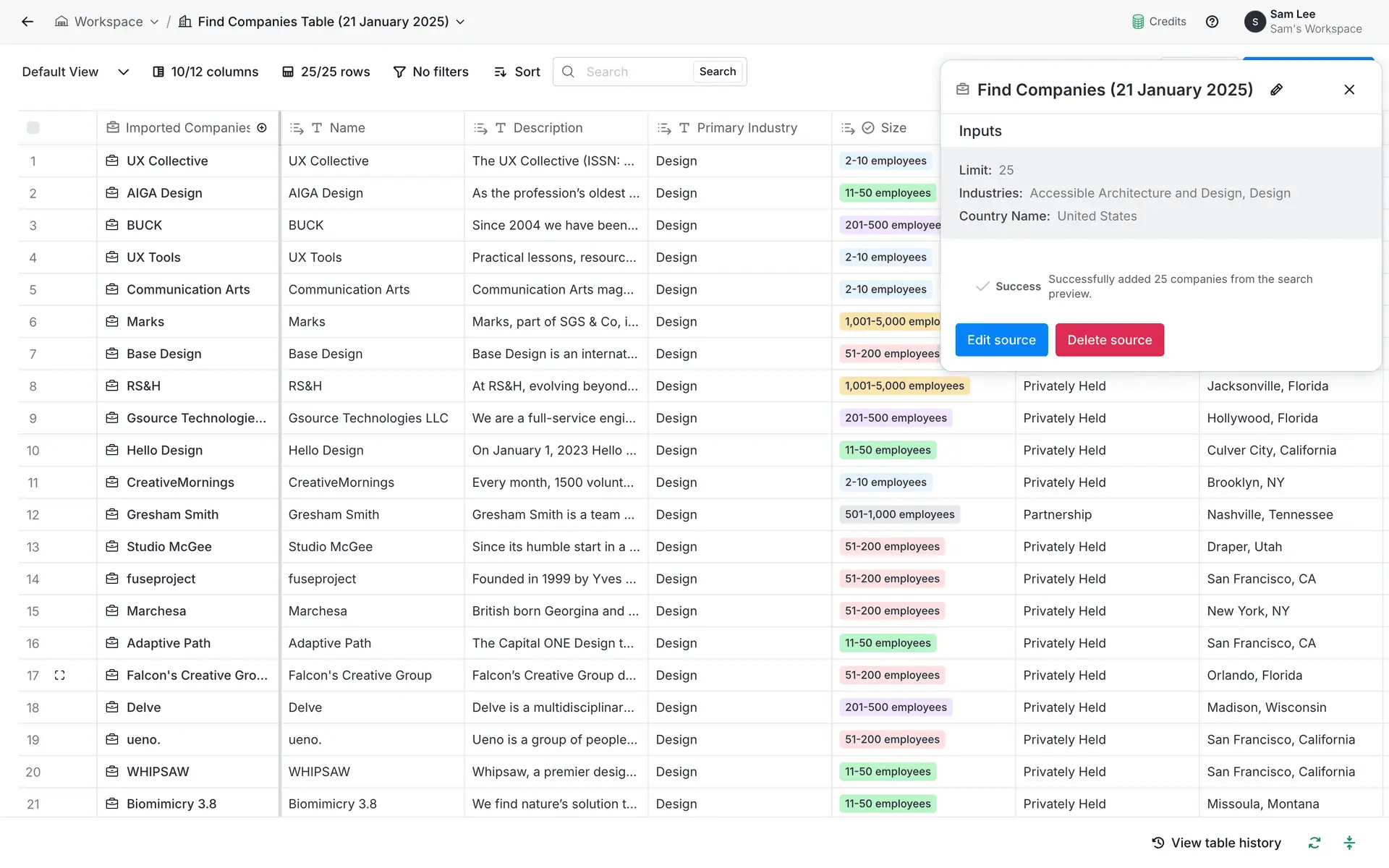Click the collapse rows icon at the bottom right
Viewport: 1389px width, 868px height.
[1349, 843]
